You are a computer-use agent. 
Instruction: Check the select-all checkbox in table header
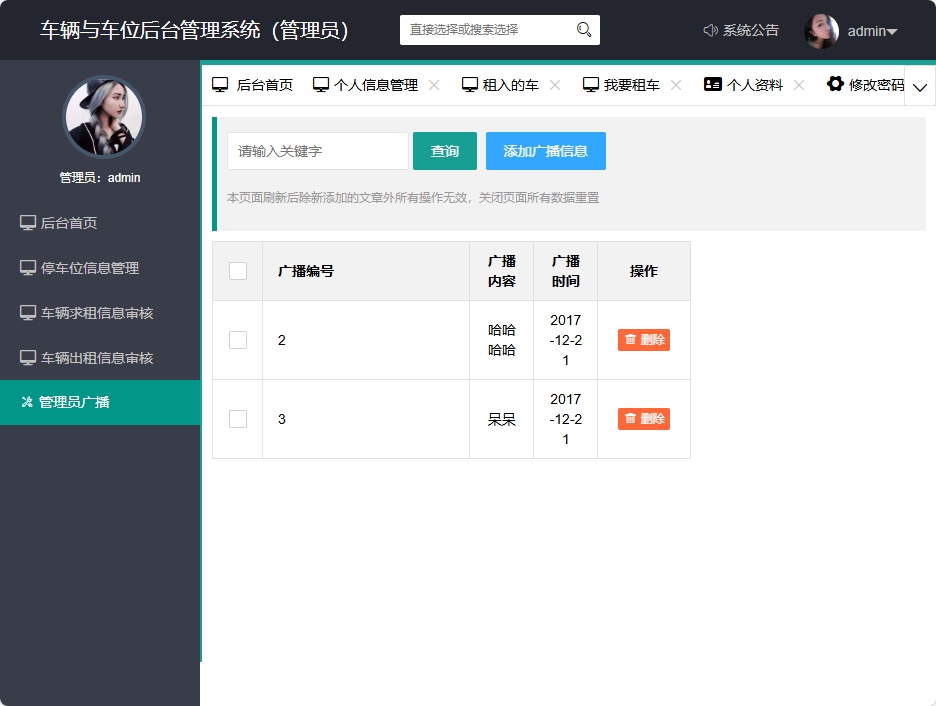coord(237,270)
